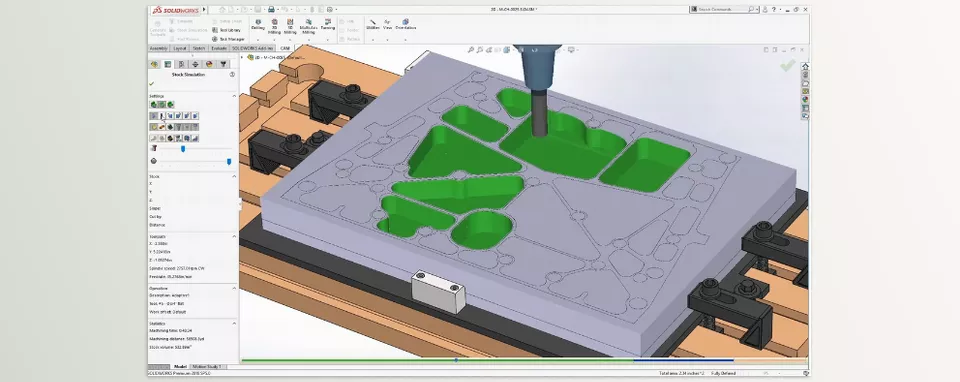Click the Turning operation icon
Image resolution: width=960 pixels, height=382 pixels.
[x=328, y=22]
